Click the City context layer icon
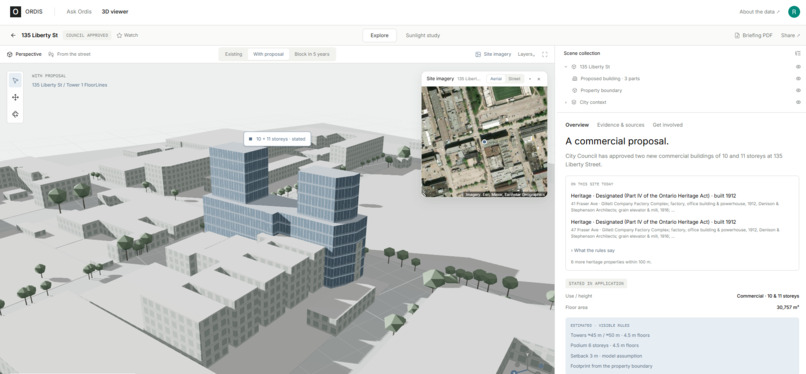 pyautogui.click(x=574, y=102)
